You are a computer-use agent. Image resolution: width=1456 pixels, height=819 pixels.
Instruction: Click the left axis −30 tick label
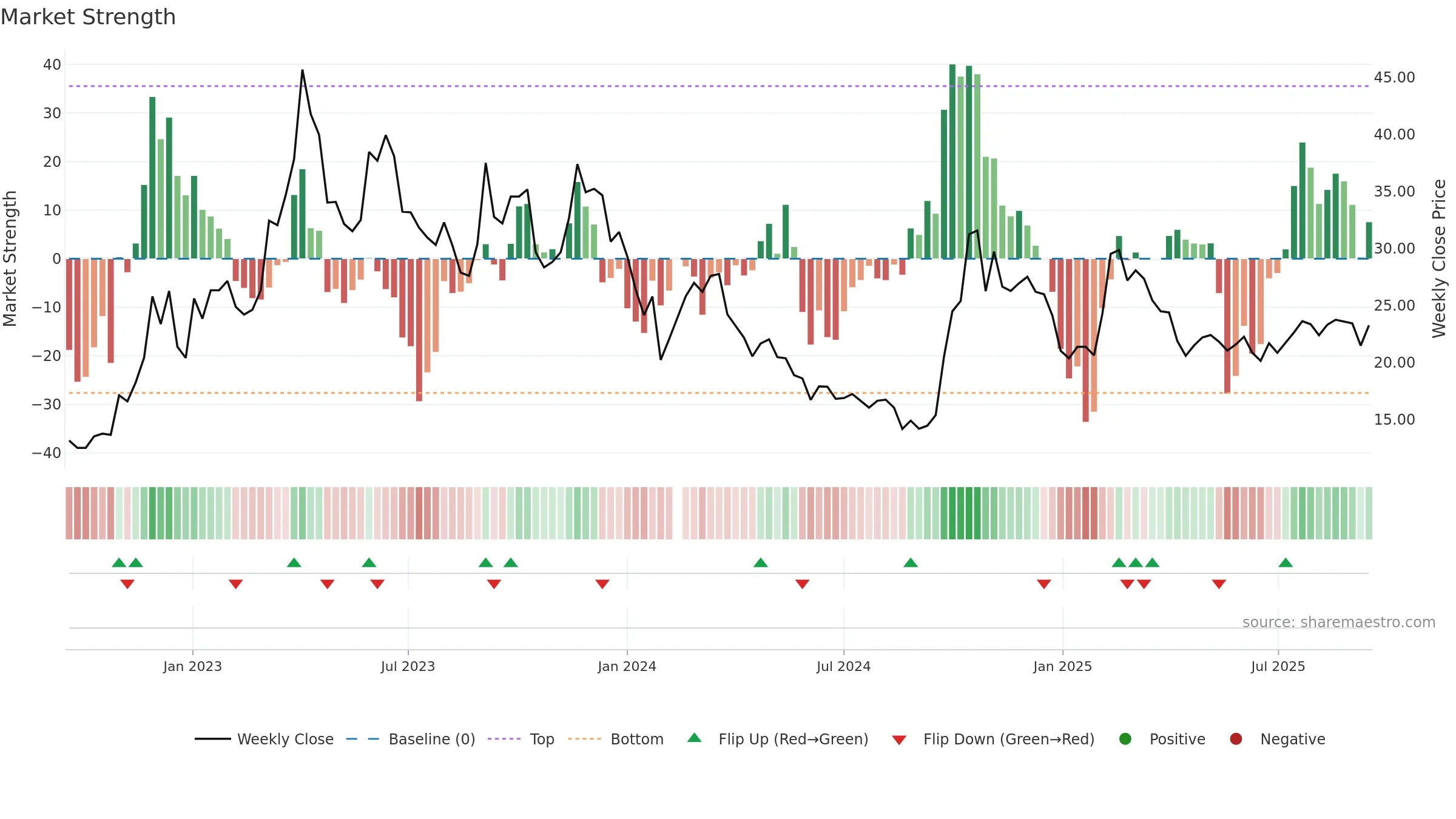click(47, 404)
